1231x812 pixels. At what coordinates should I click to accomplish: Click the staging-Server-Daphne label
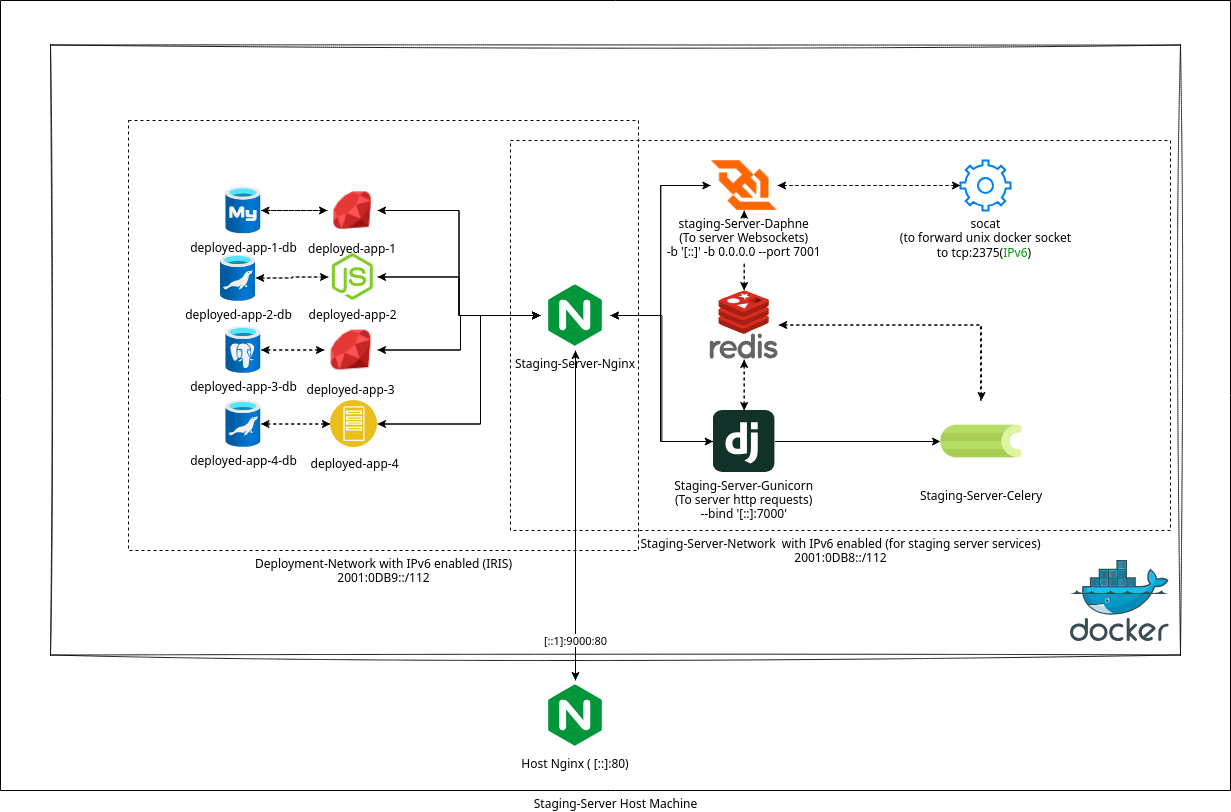743,224
